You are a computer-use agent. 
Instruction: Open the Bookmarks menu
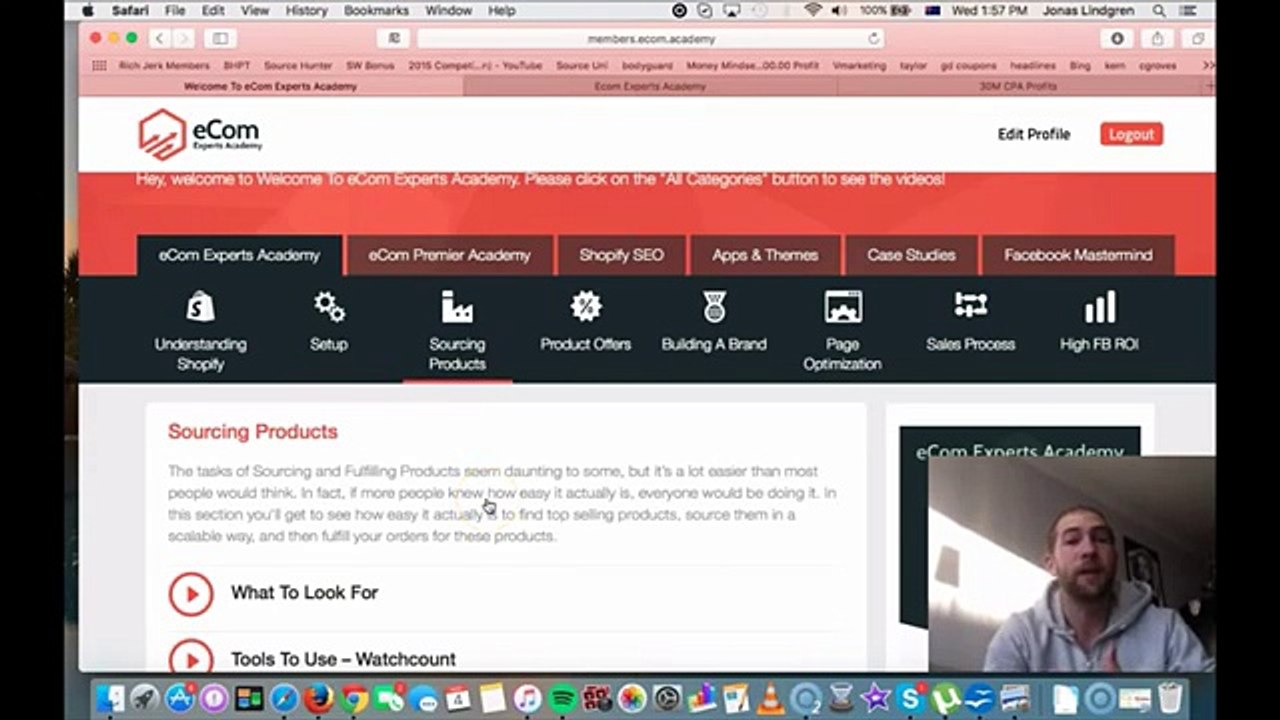coord(376,10)
